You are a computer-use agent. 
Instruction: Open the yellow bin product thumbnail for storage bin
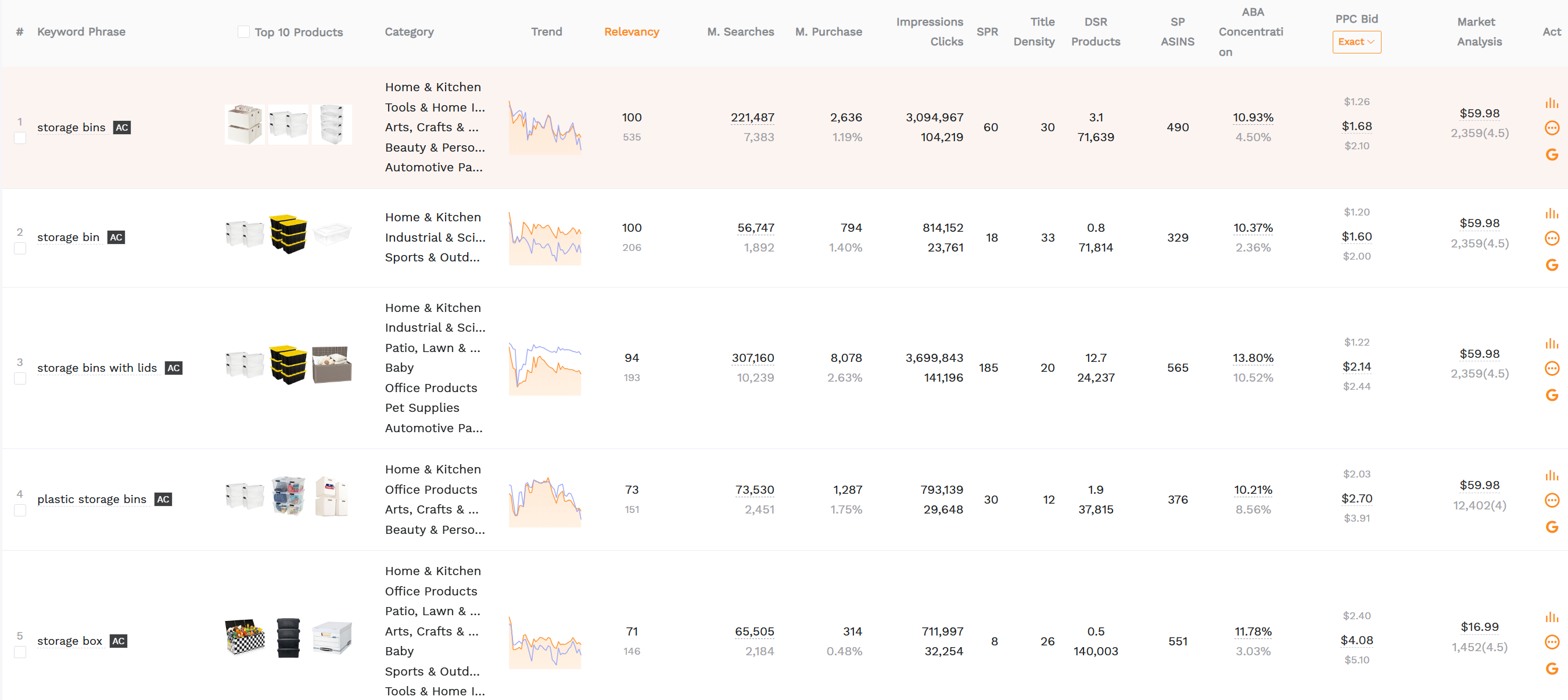tap(288, 234)
